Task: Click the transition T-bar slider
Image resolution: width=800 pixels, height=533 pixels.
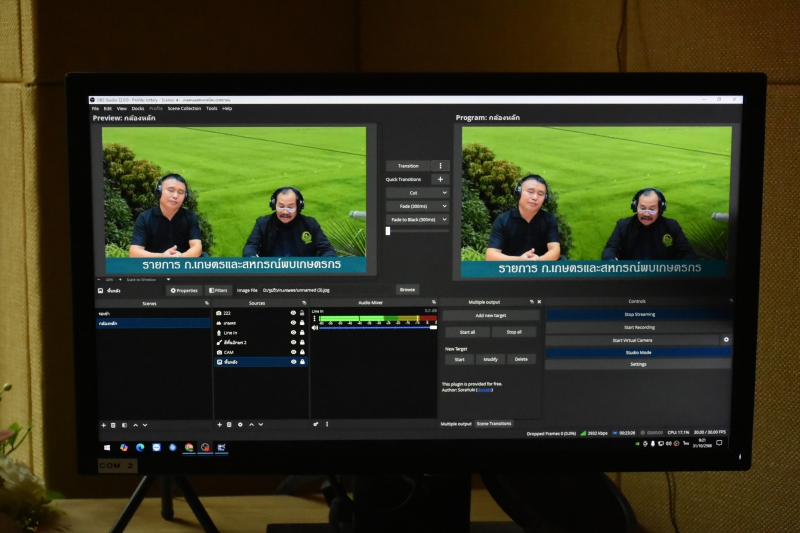Action: (x=388, y=231)
